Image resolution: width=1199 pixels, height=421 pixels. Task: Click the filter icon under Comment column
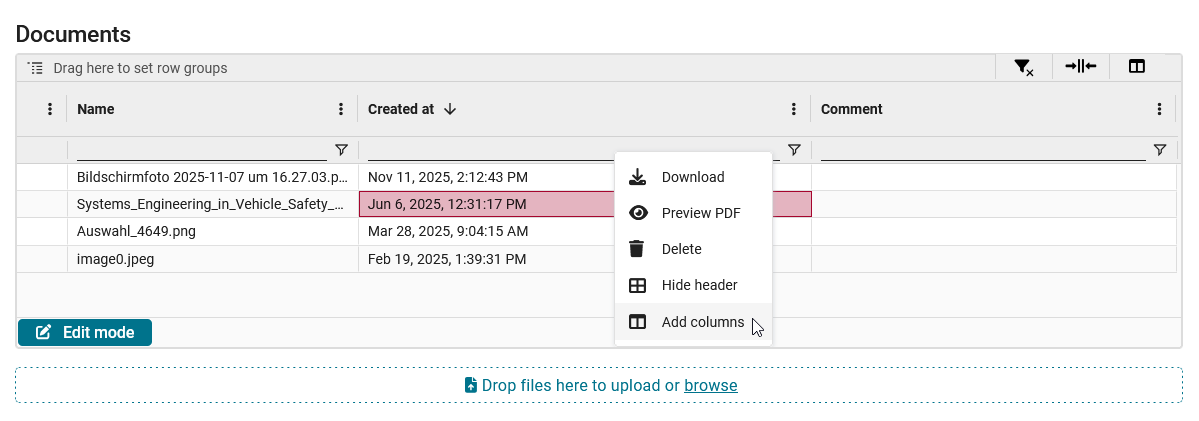pos(1160,150)
